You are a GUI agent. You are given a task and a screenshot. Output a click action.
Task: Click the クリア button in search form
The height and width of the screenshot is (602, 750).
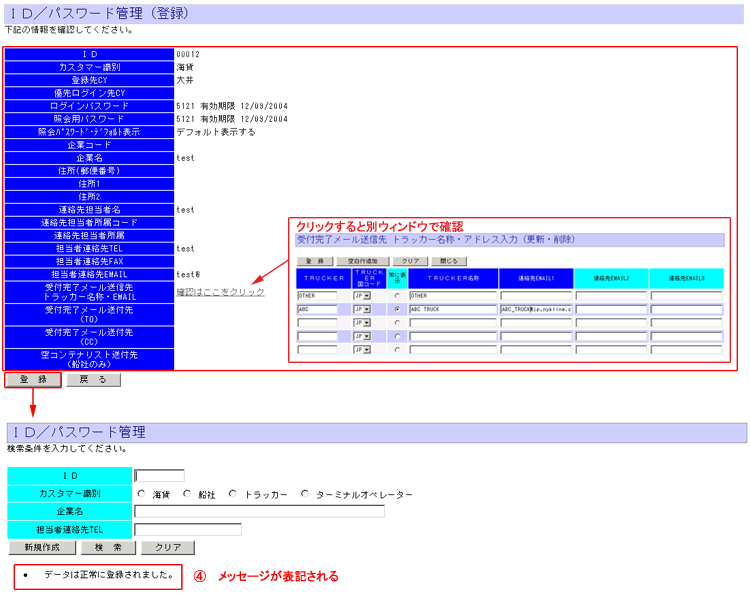click(x=167, y=548)
